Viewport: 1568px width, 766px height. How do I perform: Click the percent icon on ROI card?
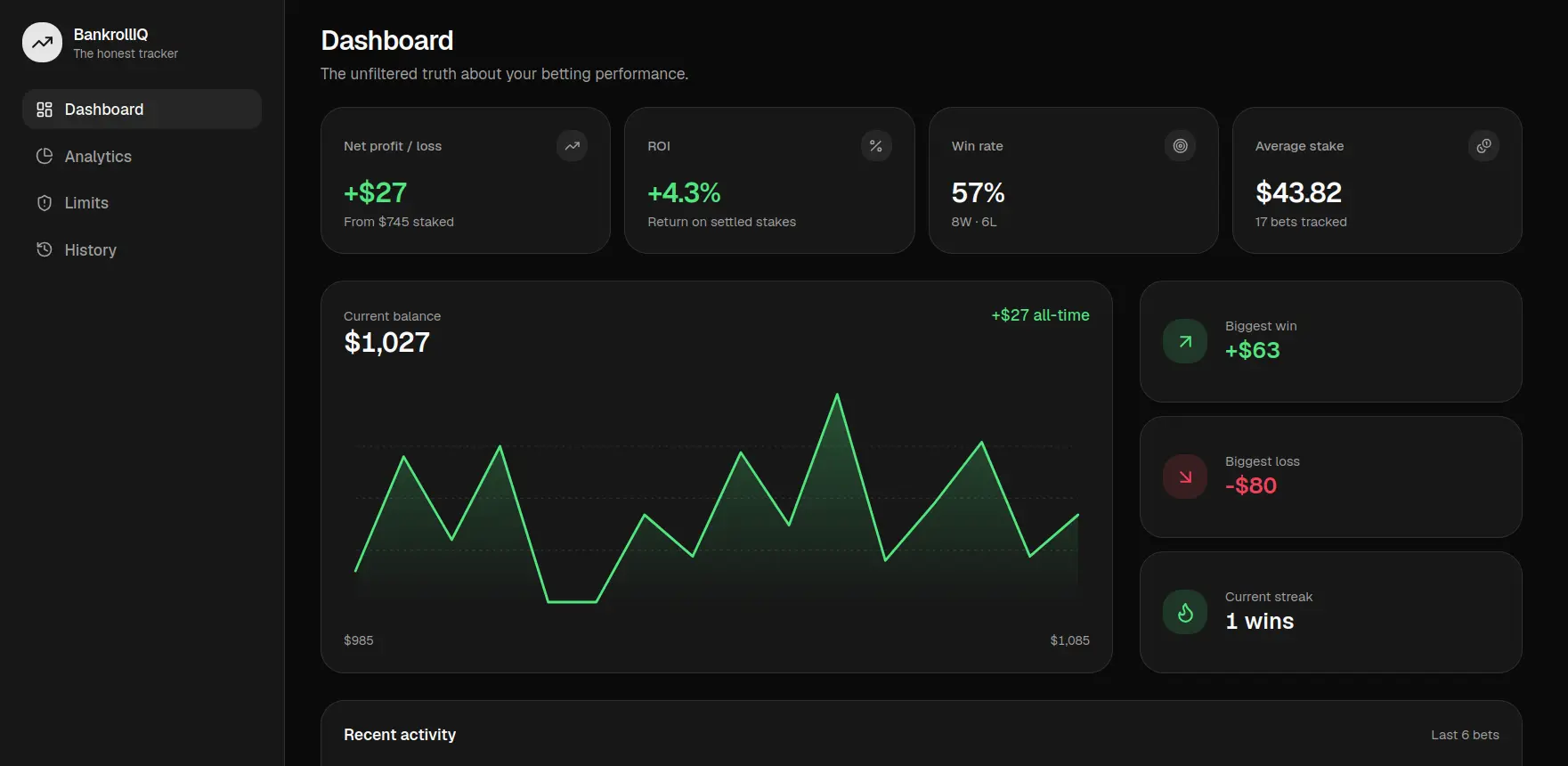(876, 146)
